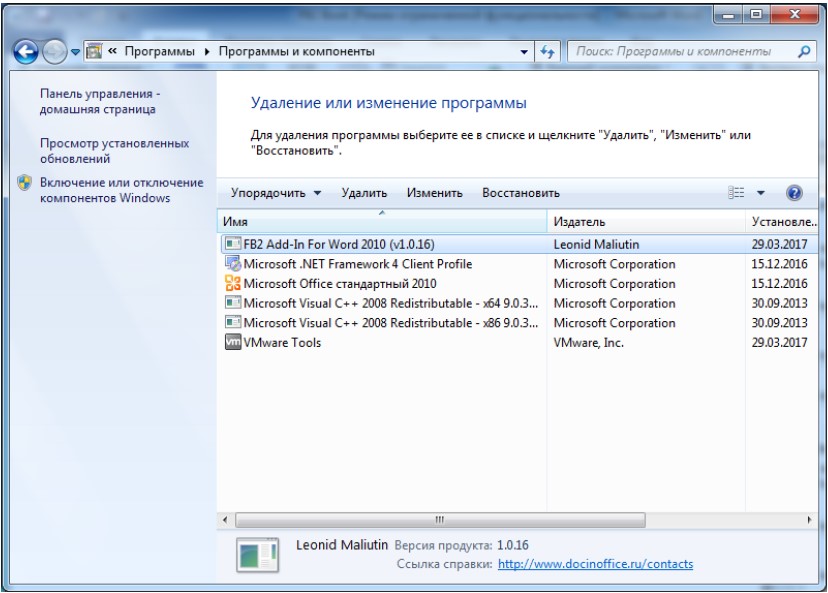Screen dimensions: 828x593
Task: Open Просмотр установленных обновлений link
Action: click(x=96, y=151)
